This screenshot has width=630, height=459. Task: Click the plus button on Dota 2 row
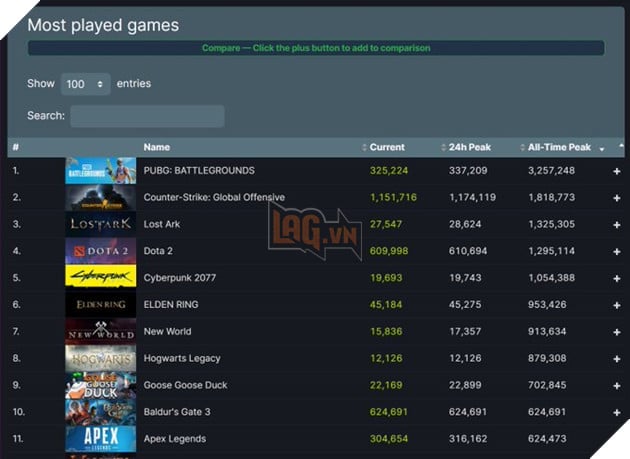point(616,251)
